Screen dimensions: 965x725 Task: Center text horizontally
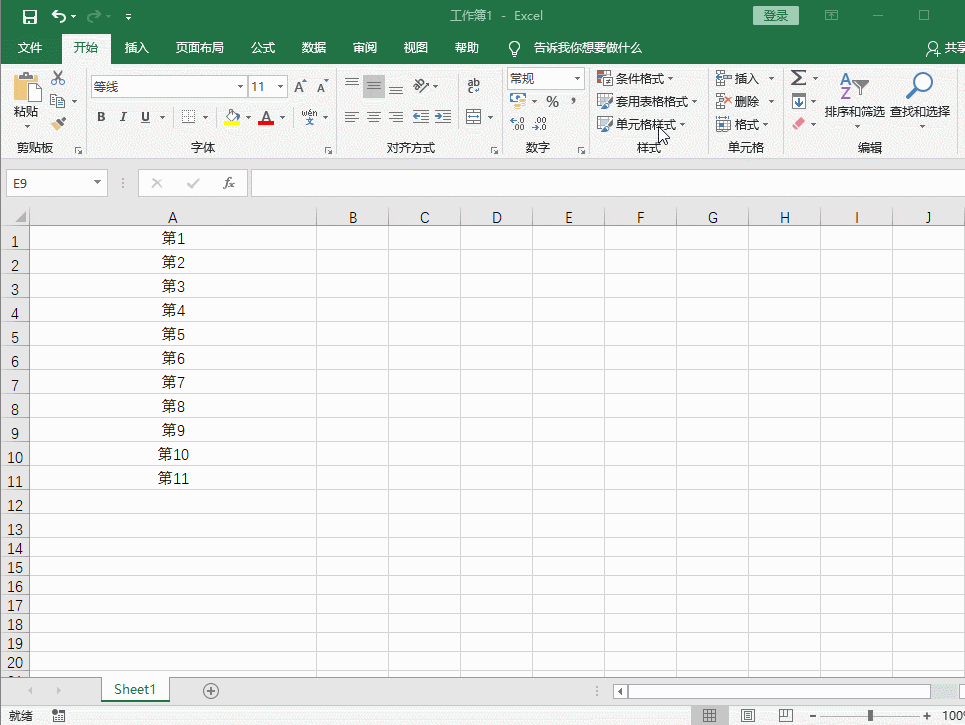pyautogui.click(x=374, y=117)
